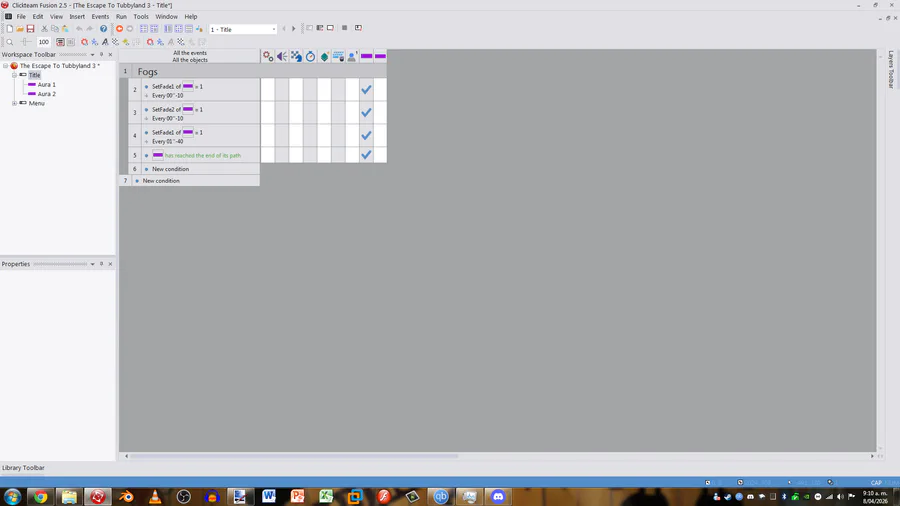Toggle checkmark action in event row 5

pyautogui.click(x=366, y=155)
